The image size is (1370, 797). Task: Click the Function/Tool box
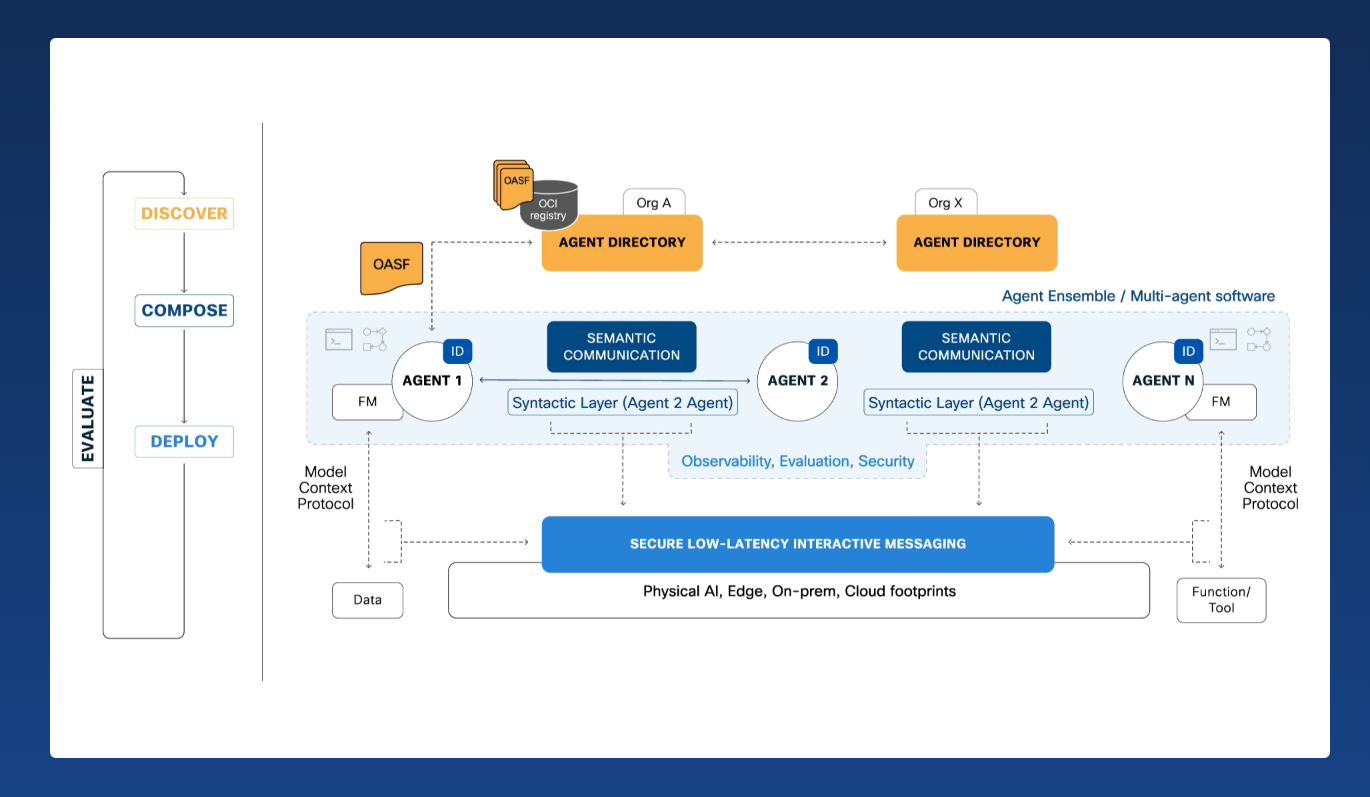pyautogui.click(x=1221, y=600)
